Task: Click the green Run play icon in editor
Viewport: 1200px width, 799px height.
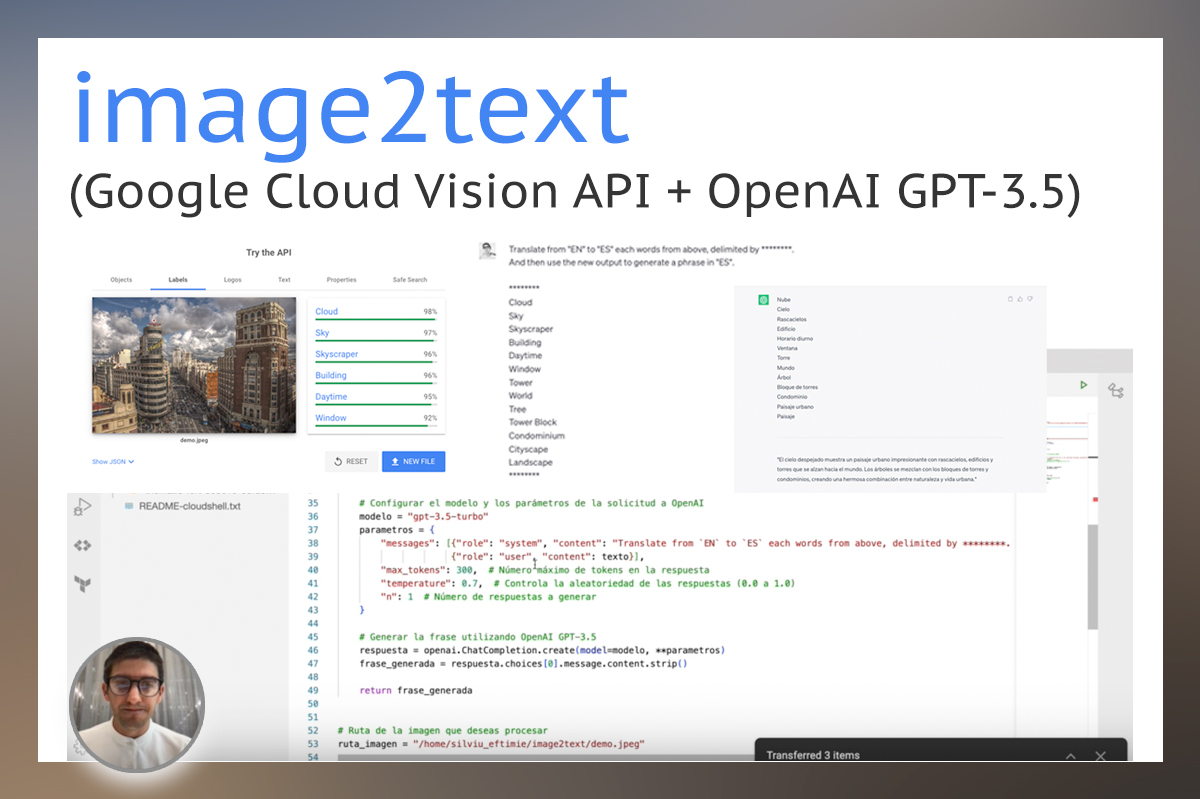Action: 1083,384
